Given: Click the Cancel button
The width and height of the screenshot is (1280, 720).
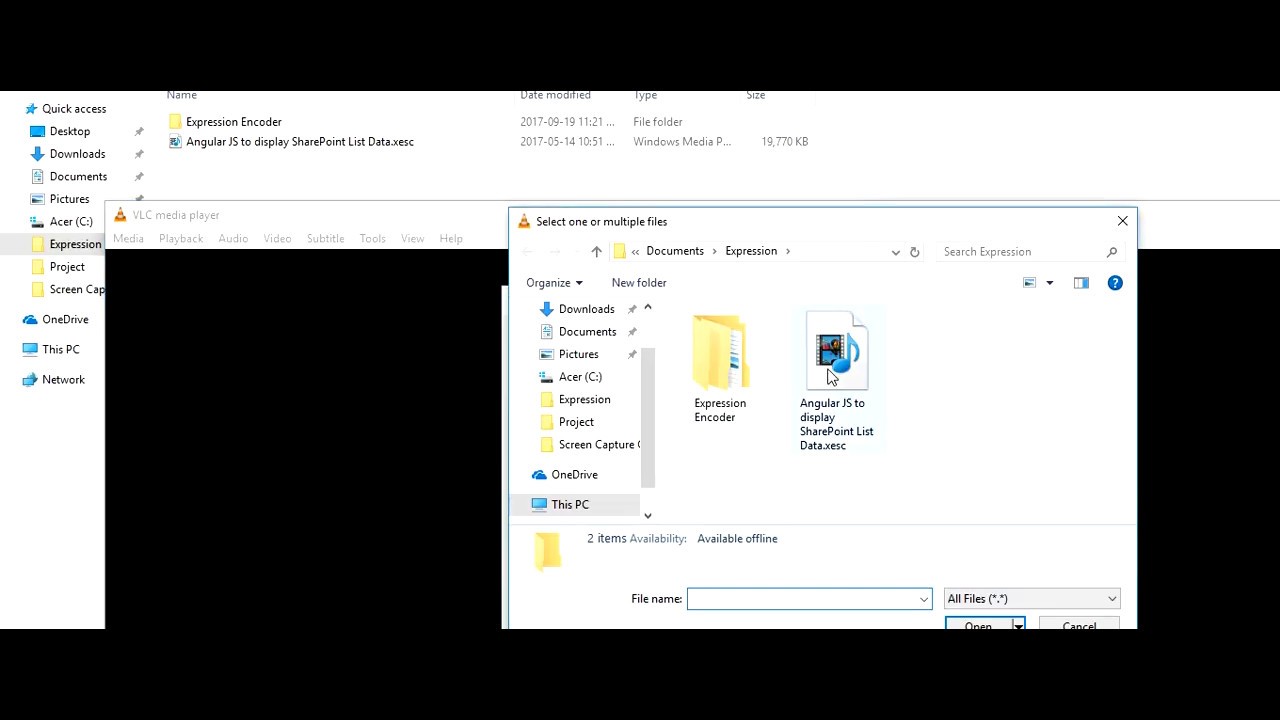Looking at the screenshot, I should 1079,625.
